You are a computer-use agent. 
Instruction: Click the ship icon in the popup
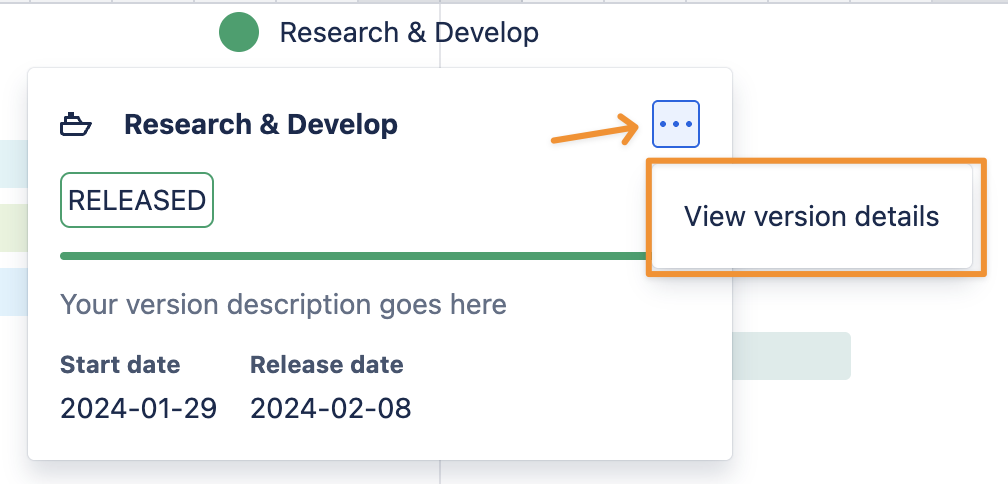point(76,125)
